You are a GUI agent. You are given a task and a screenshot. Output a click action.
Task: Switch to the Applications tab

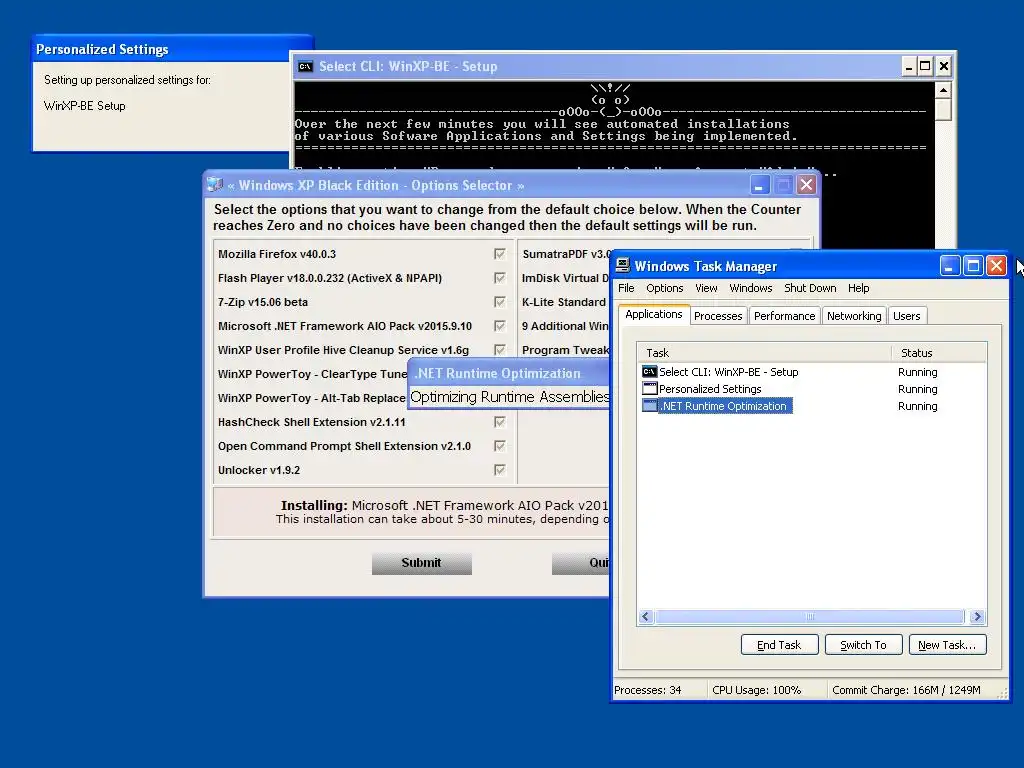coord(654,314)
